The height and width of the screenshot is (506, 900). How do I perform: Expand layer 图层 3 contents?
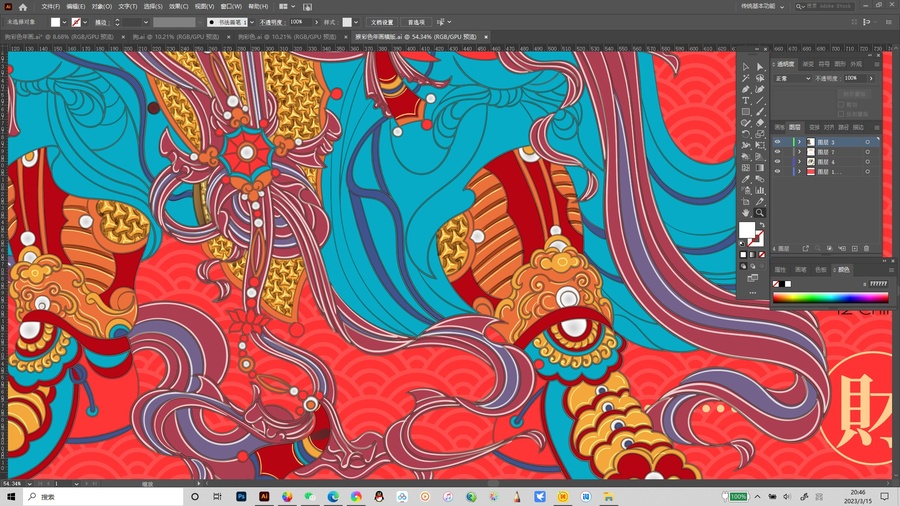tap(799, 142)
